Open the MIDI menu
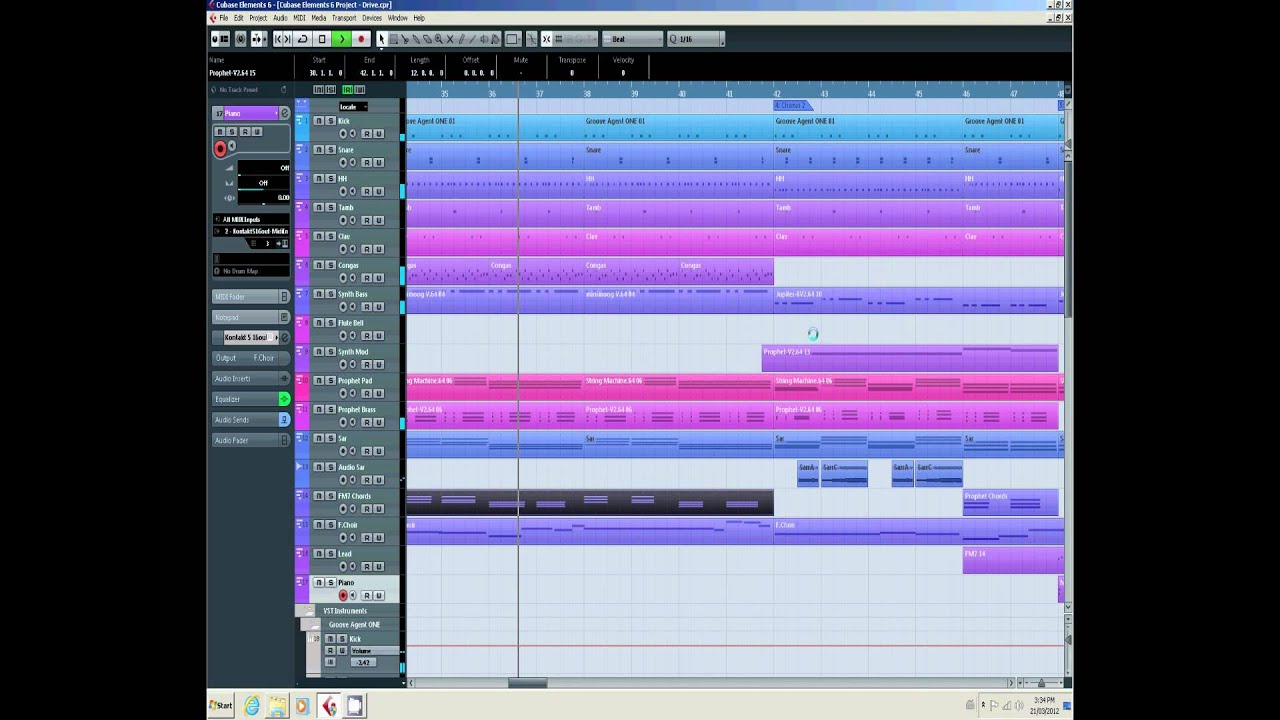 [x=299, y=18]
